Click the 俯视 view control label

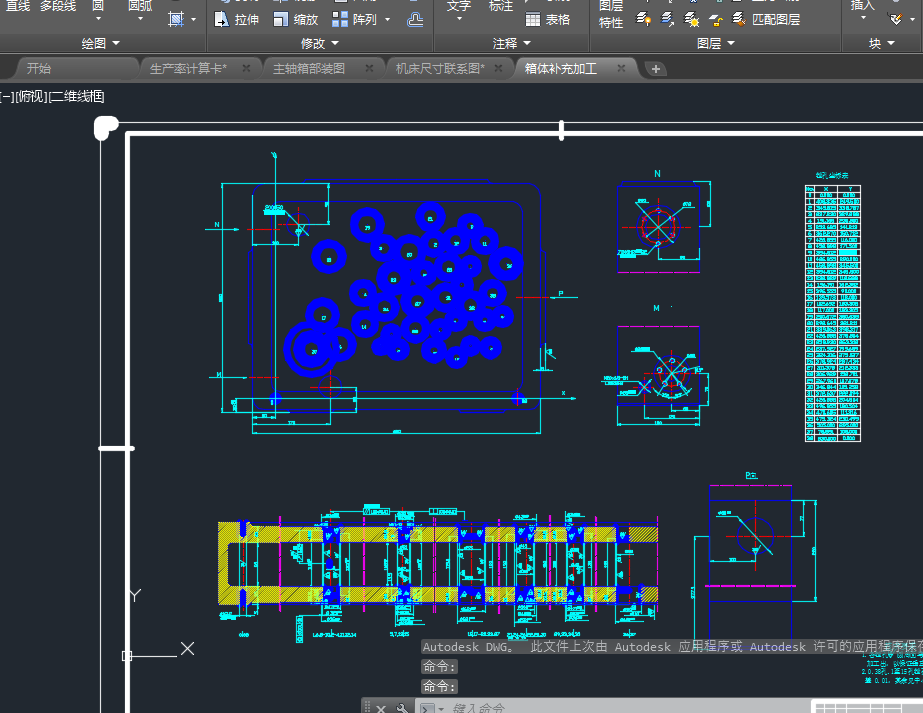click(31, 96)
